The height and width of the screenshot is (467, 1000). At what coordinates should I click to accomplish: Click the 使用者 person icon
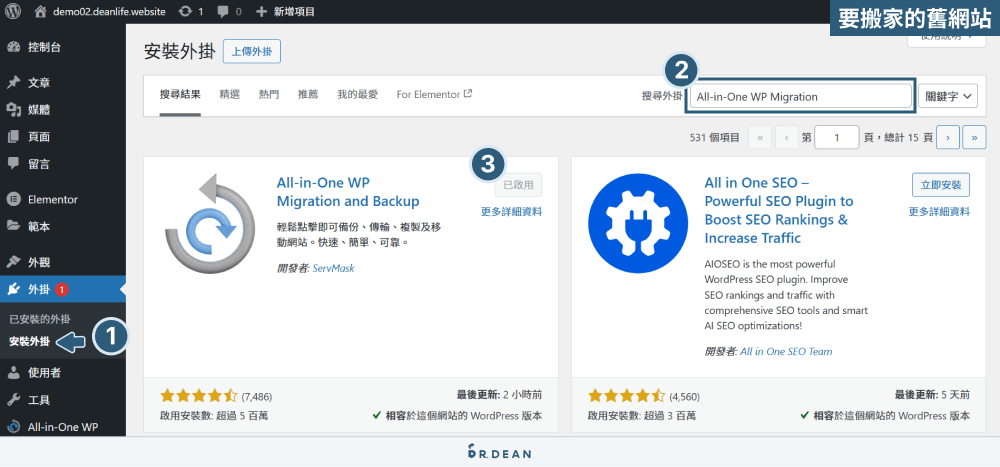pos(13,373)
